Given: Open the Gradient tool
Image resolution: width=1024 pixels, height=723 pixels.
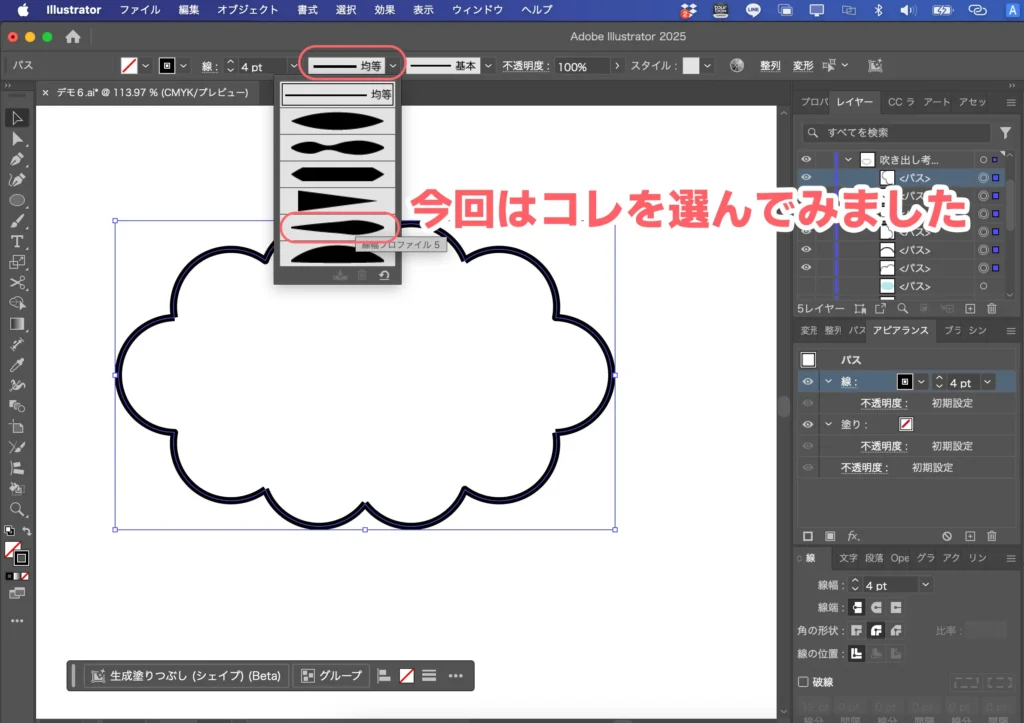Looking at the screenshot, I should click(x=16, y=323).
